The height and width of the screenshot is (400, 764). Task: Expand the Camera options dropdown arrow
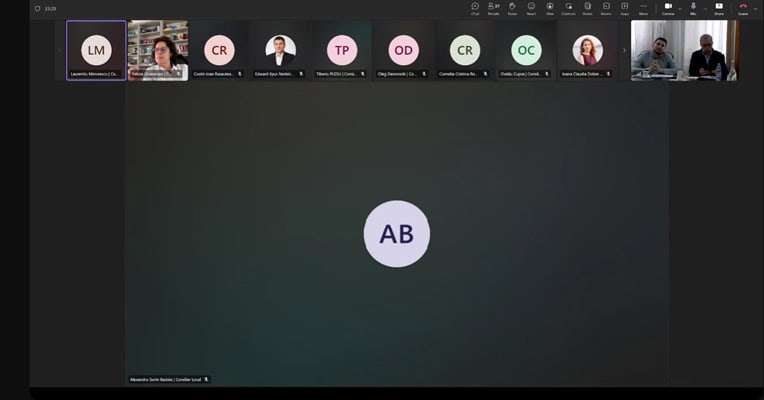coord(680,8)
